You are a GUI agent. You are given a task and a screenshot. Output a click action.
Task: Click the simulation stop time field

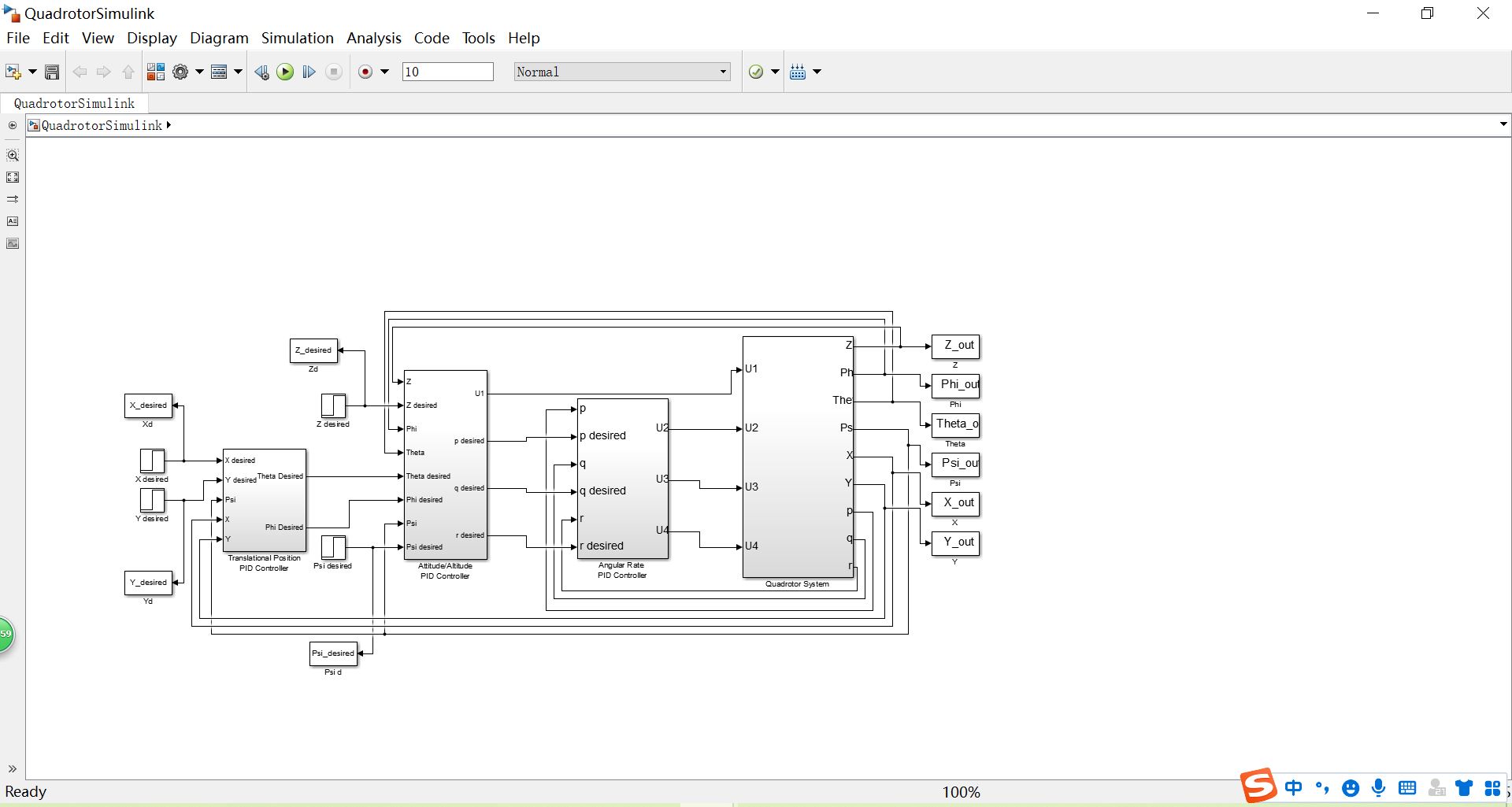click(x=447, y=72)
